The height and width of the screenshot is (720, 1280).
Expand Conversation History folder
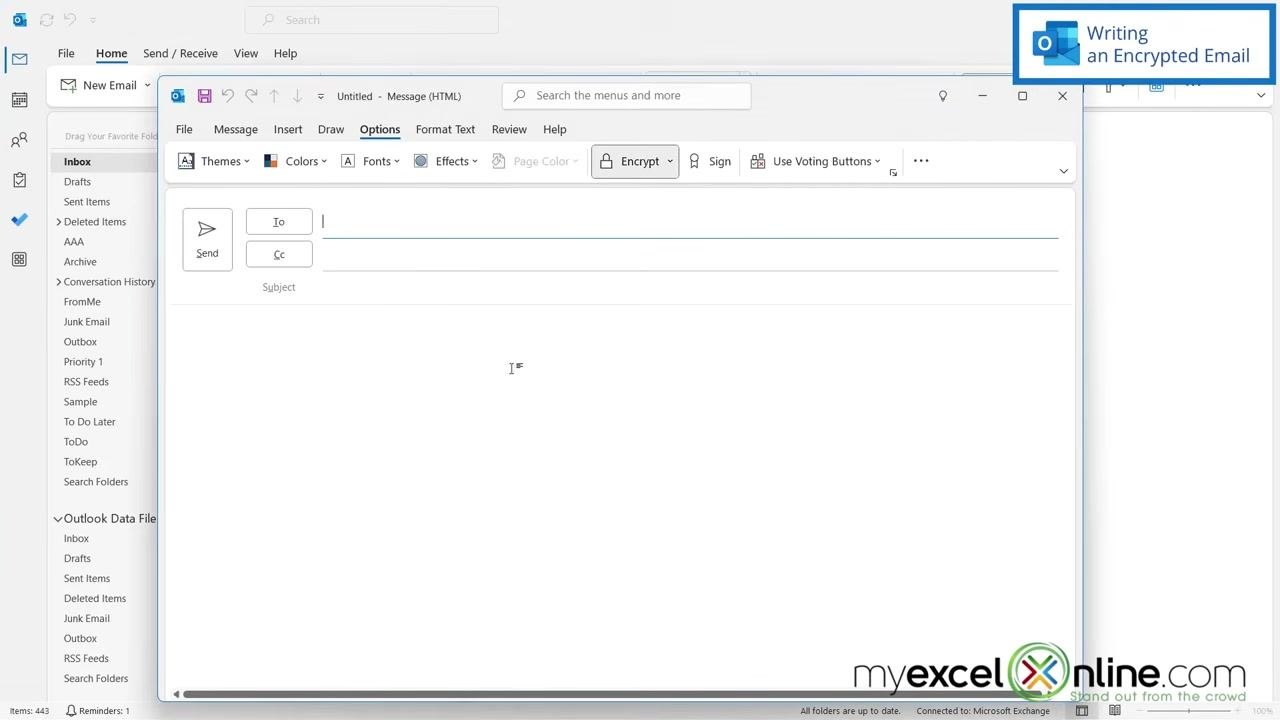pyautogui.click(x=58, y=282)
